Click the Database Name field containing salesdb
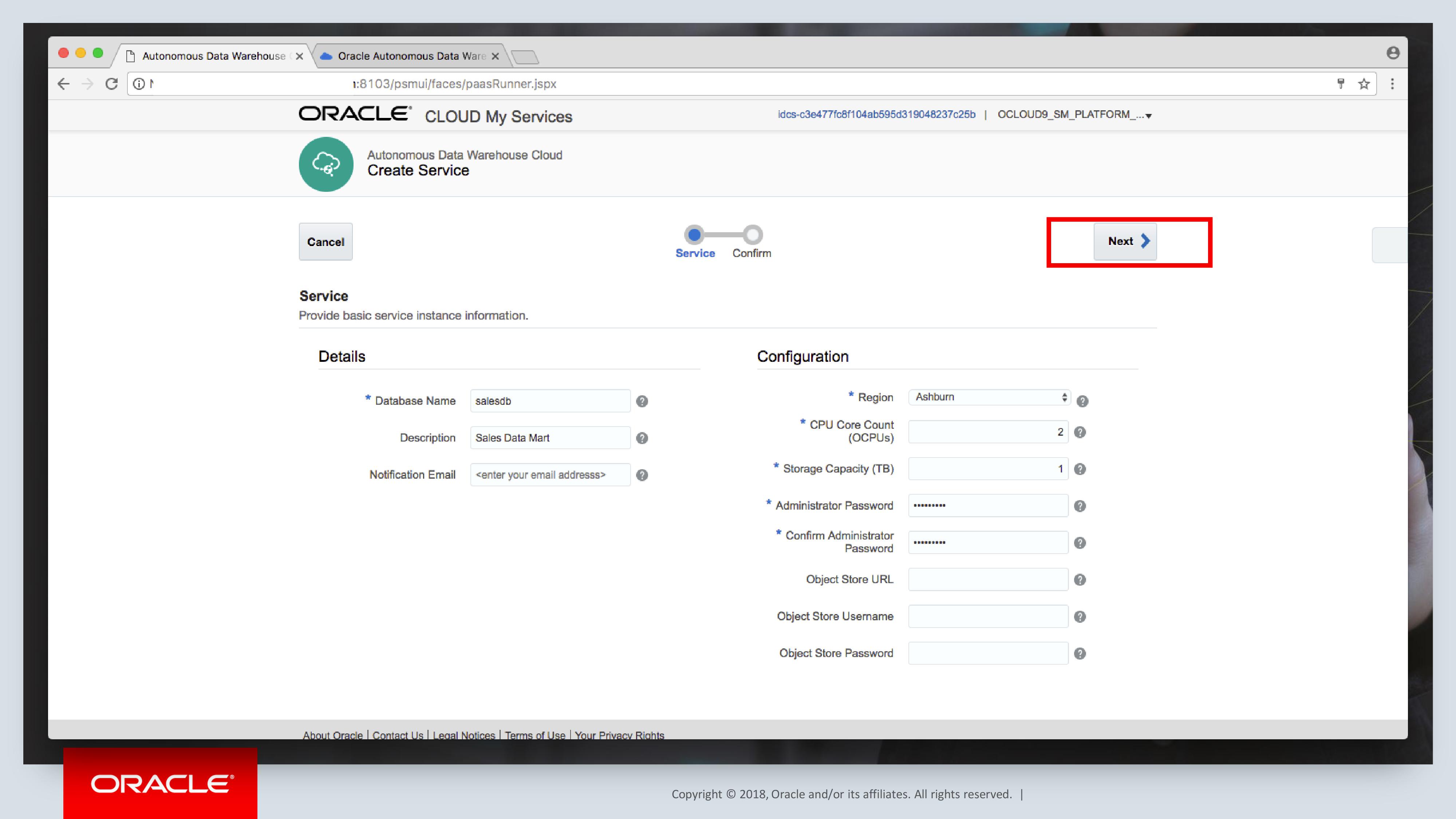 pos(550,401)
